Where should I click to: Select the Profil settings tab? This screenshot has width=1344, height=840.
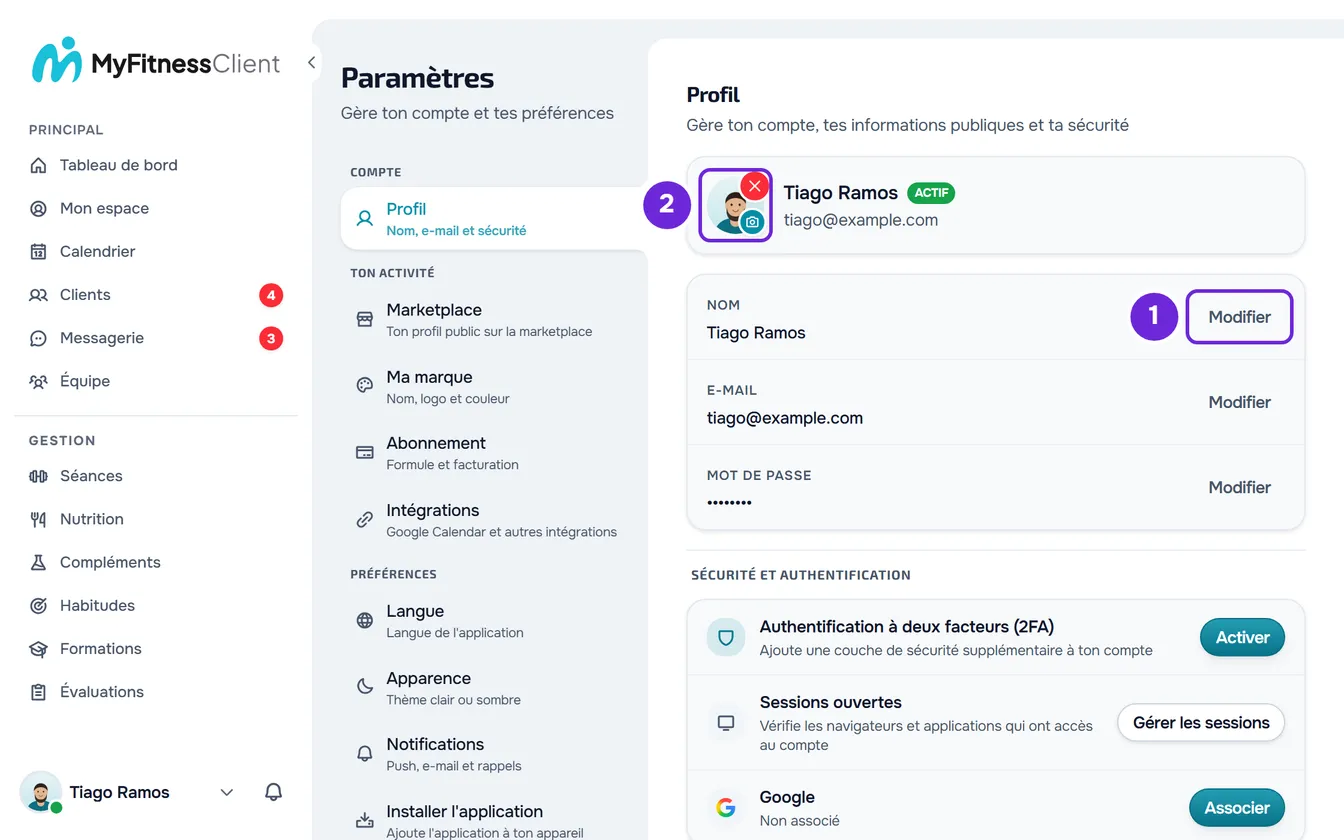(x=494, y=218)
